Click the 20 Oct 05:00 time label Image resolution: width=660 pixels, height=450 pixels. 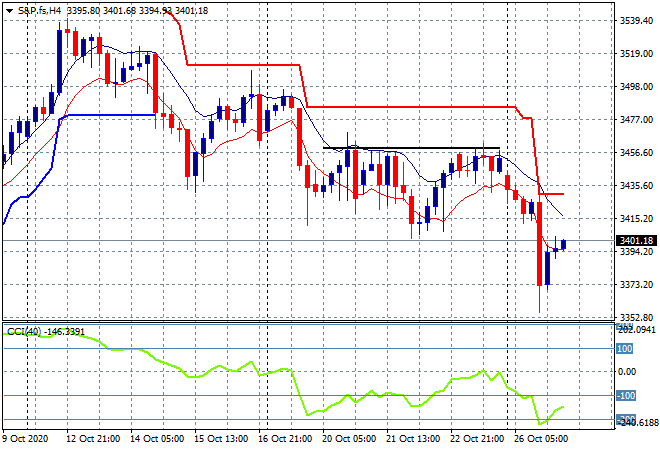(x=349, y=439)
